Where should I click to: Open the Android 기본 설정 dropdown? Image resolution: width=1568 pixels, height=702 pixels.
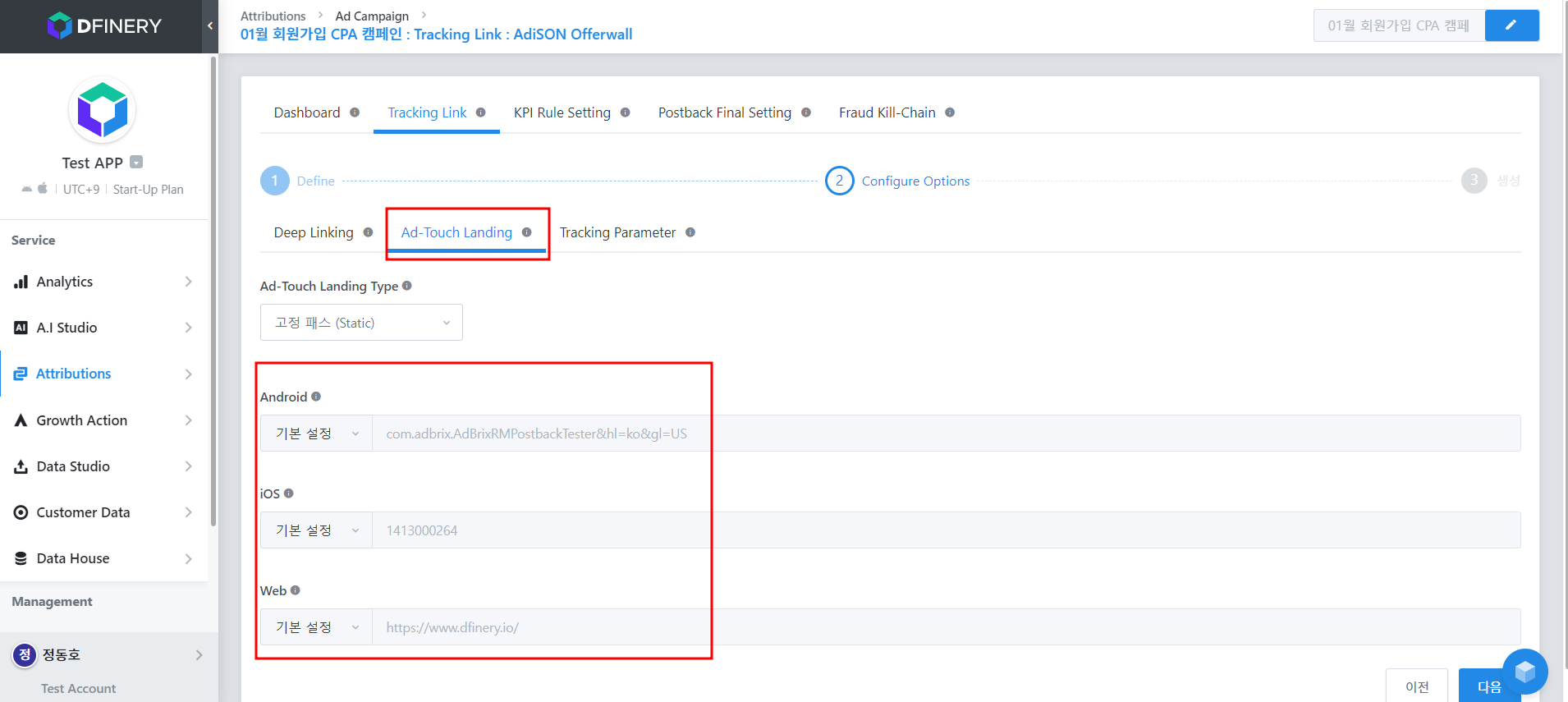[x=316, y=434]
